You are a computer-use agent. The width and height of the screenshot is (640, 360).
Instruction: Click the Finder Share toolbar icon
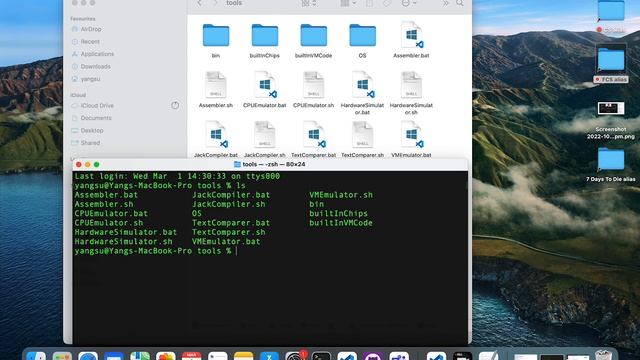(369, 3)
